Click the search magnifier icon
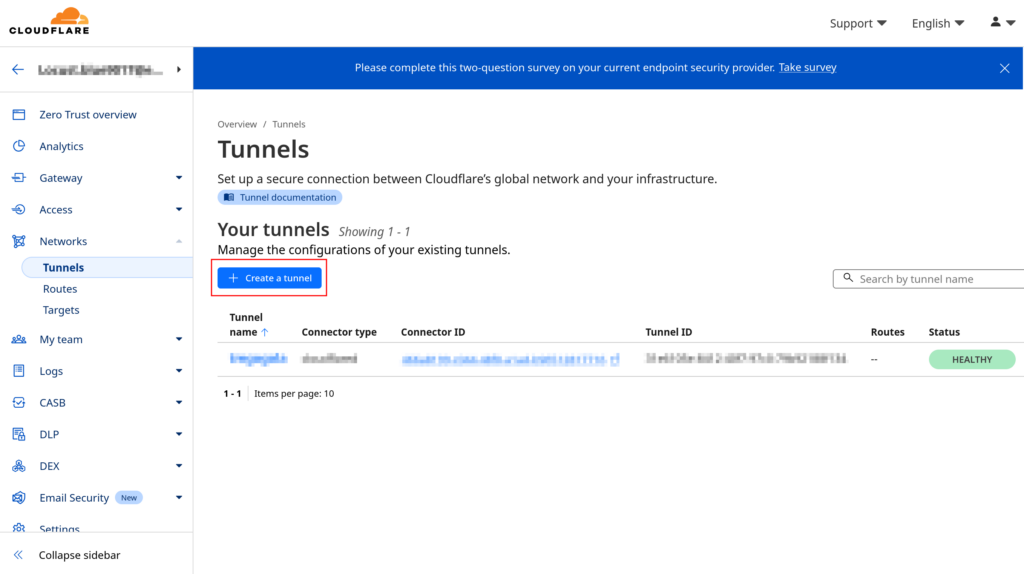Image resolution: width=1024 pixels, height=574 pixels. coord(848,278)
